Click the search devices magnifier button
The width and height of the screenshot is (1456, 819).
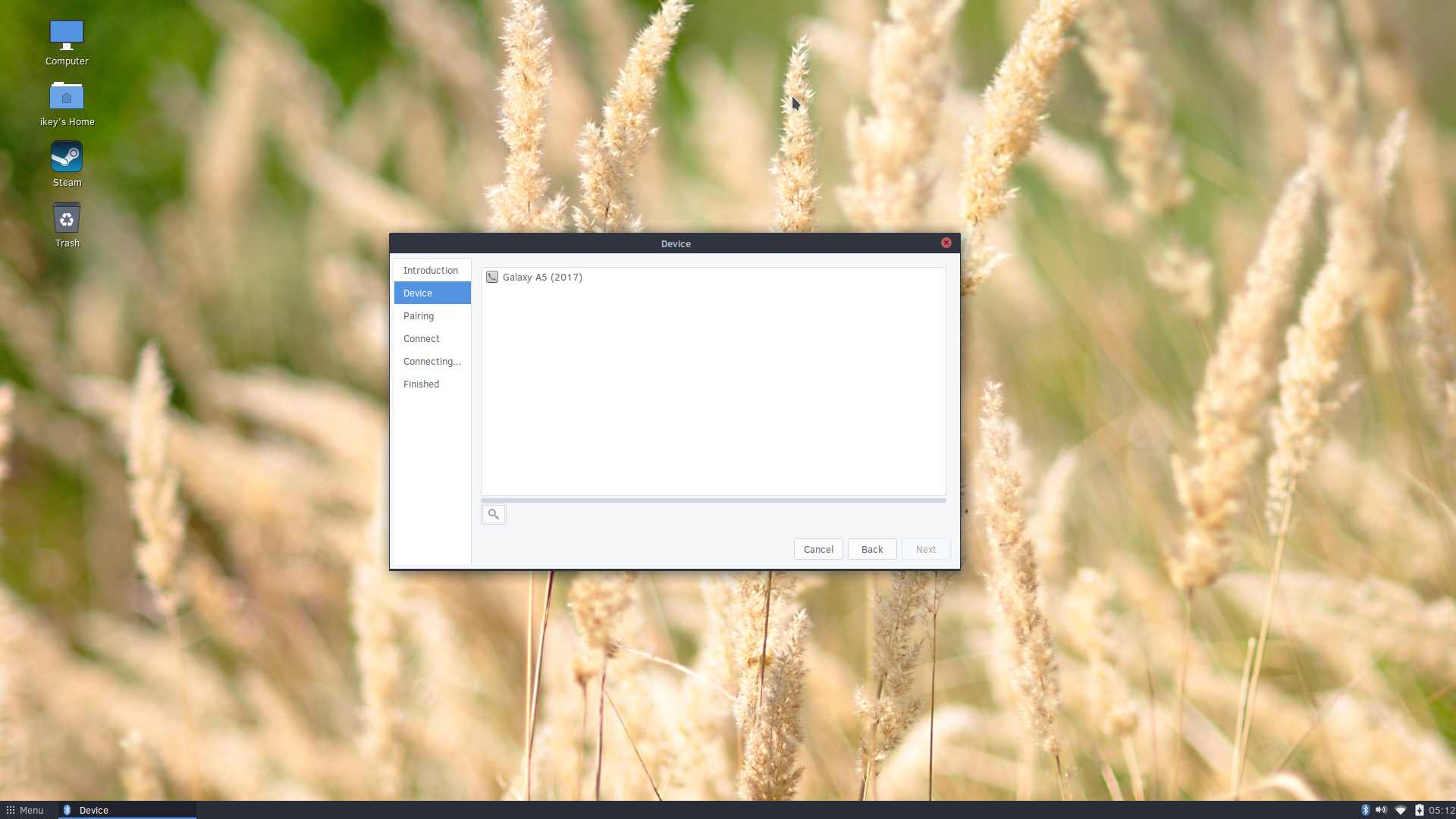tap(494, 514)
